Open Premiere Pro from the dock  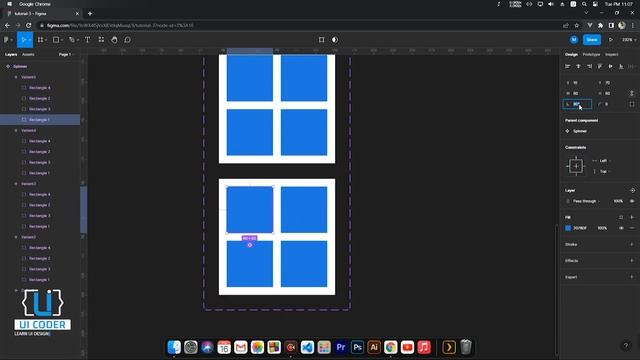[x=341, y=347]
